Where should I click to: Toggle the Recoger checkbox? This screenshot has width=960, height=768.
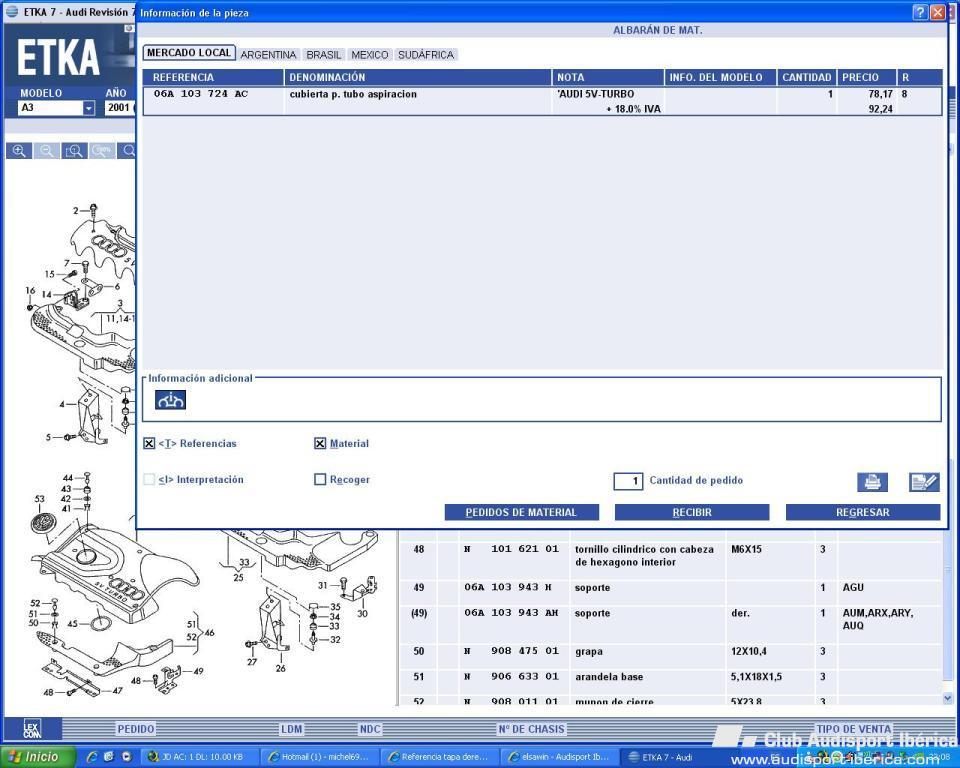[x=320, y=480]
